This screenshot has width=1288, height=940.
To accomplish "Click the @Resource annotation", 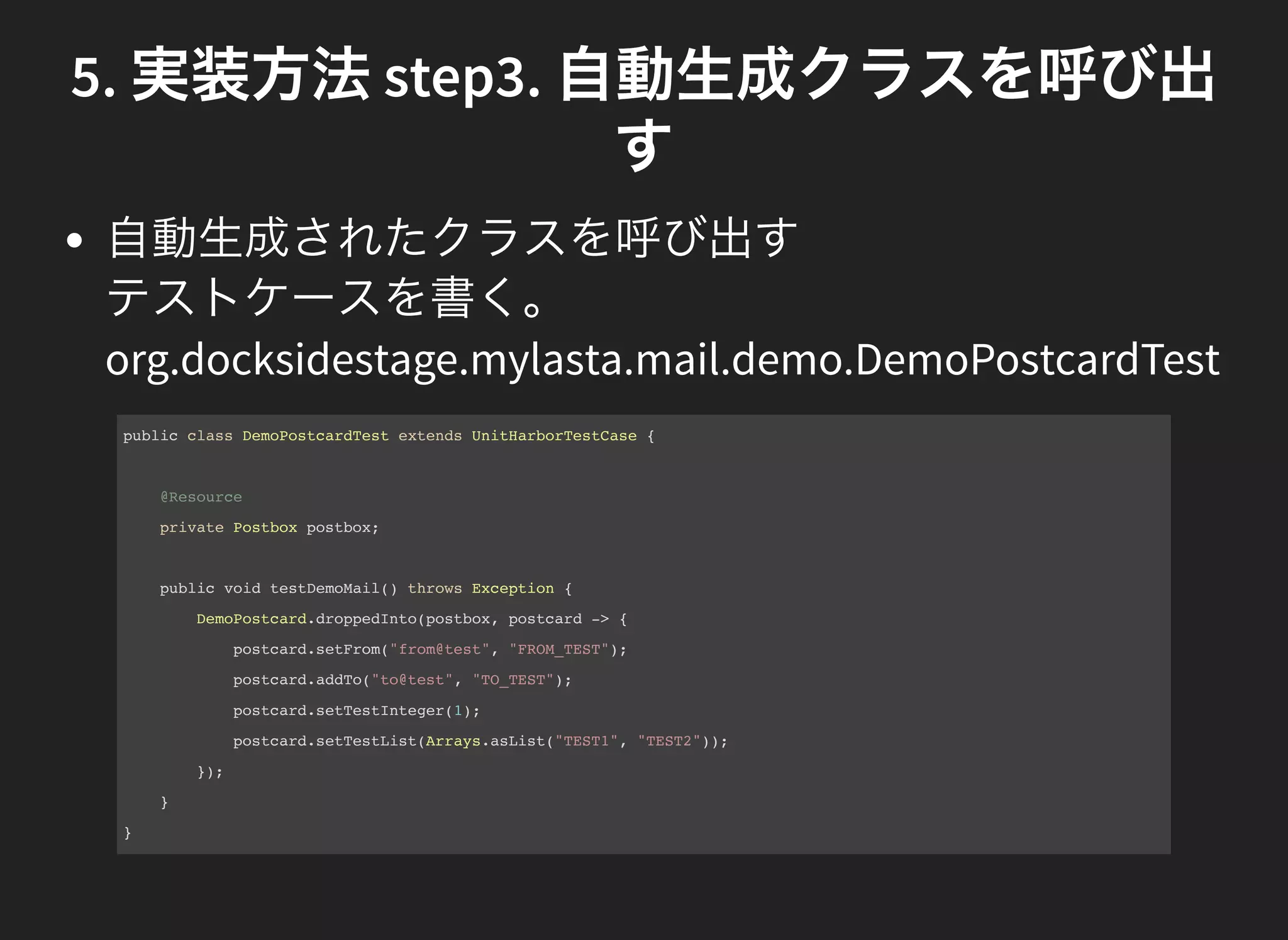I will 201,497.
